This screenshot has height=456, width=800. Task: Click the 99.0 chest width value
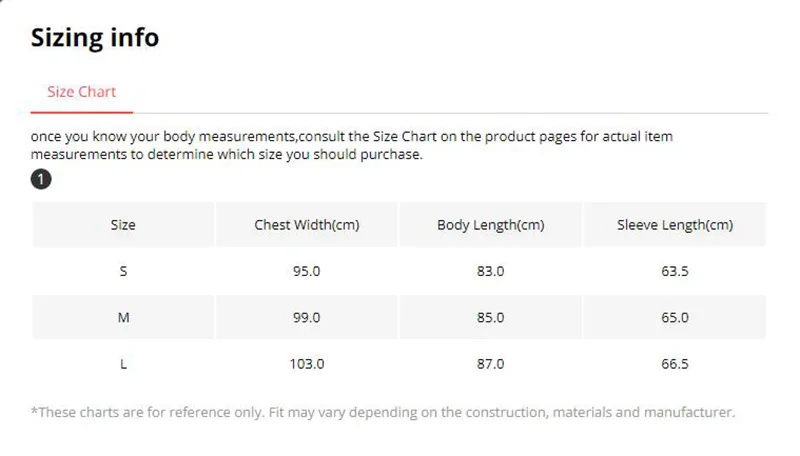coord(307,317)
